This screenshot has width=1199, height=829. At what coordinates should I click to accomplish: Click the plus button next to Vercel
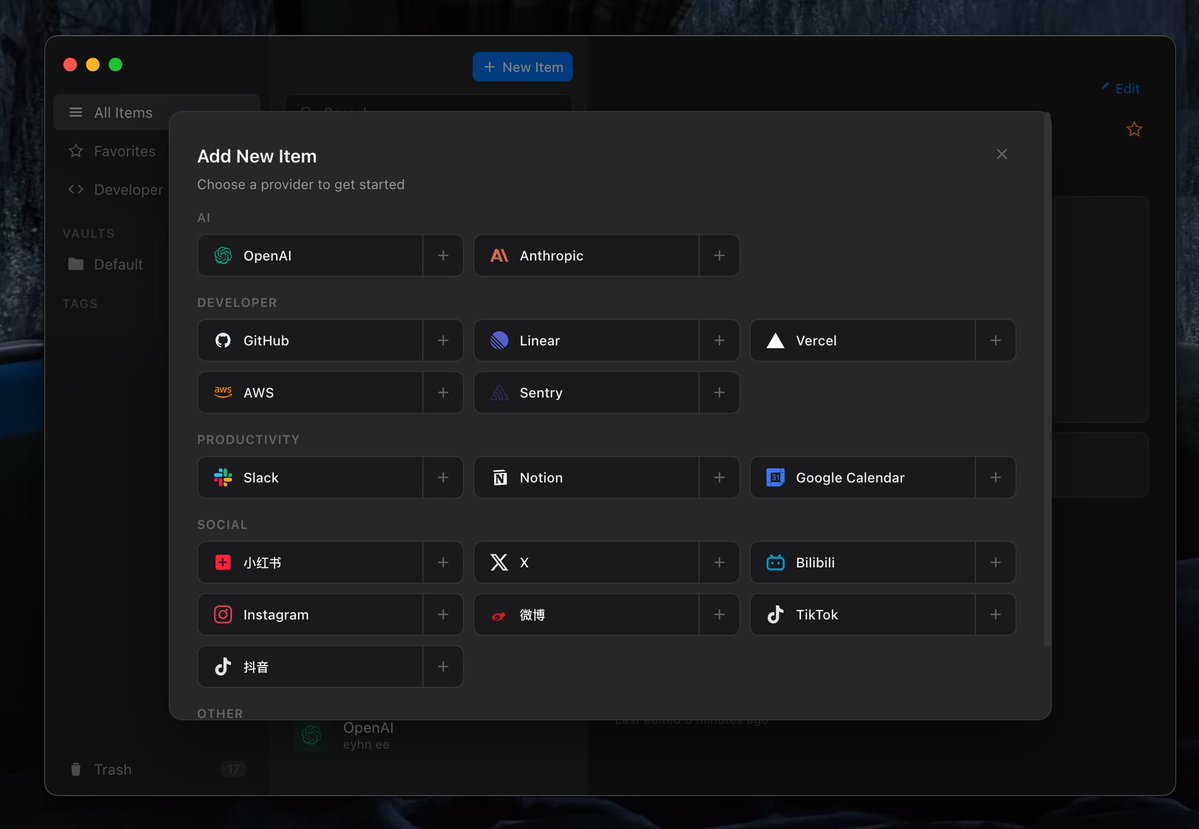(995, 340)
